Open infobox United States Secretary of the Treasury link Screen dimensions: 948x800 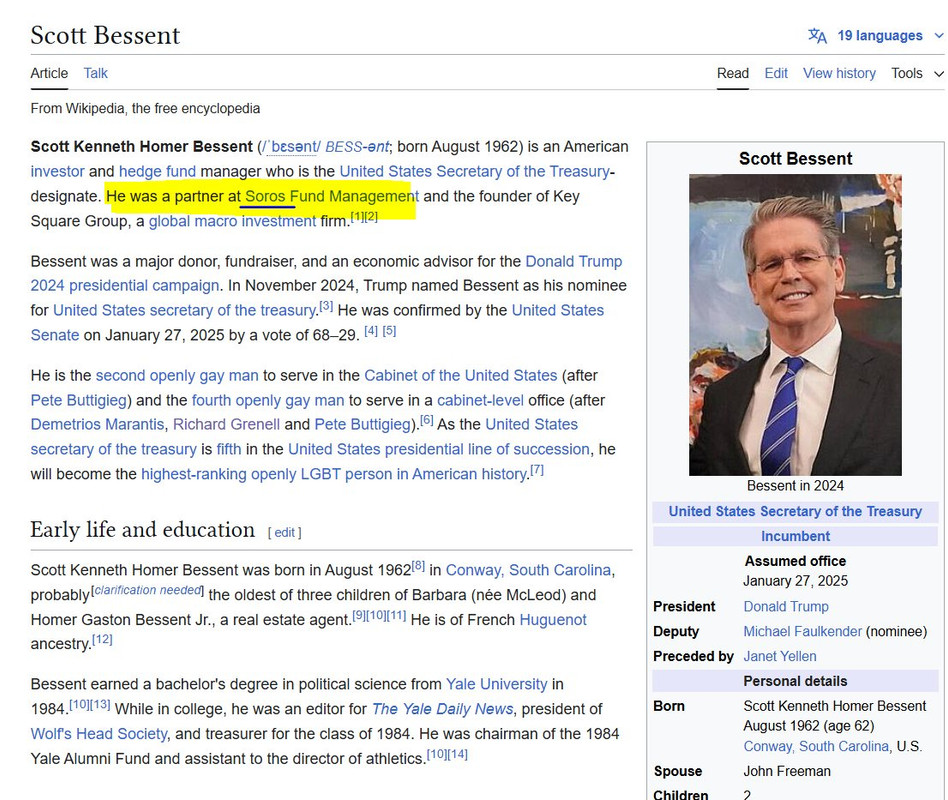click(795, 512)
